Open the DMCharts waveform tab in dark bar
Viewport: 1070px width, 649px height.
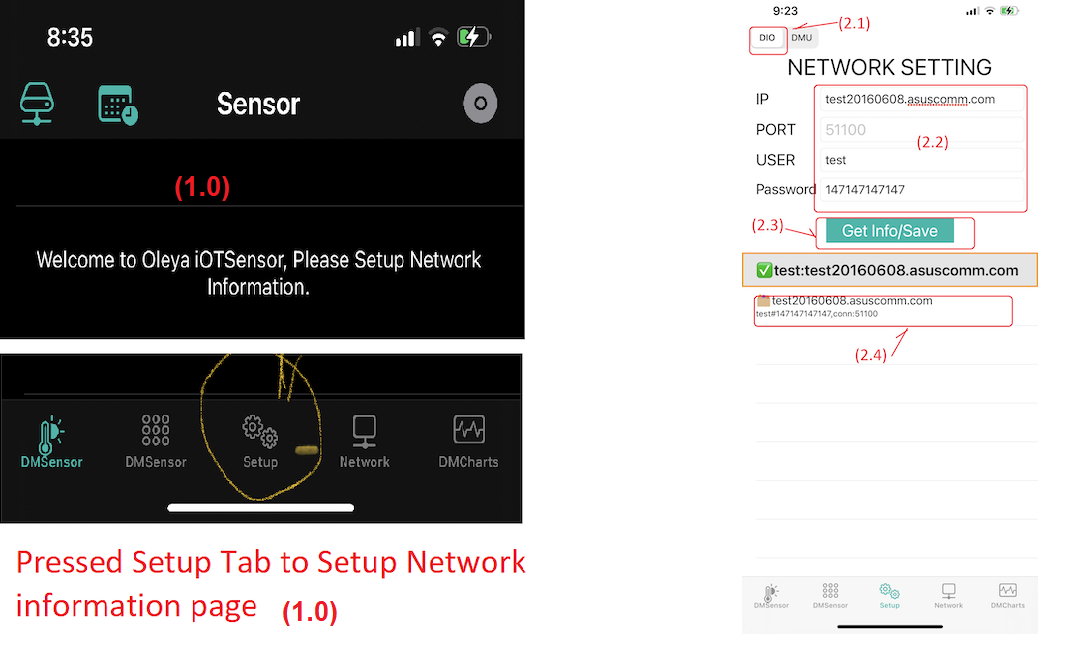pyautogui.click(x=469, y=442)
